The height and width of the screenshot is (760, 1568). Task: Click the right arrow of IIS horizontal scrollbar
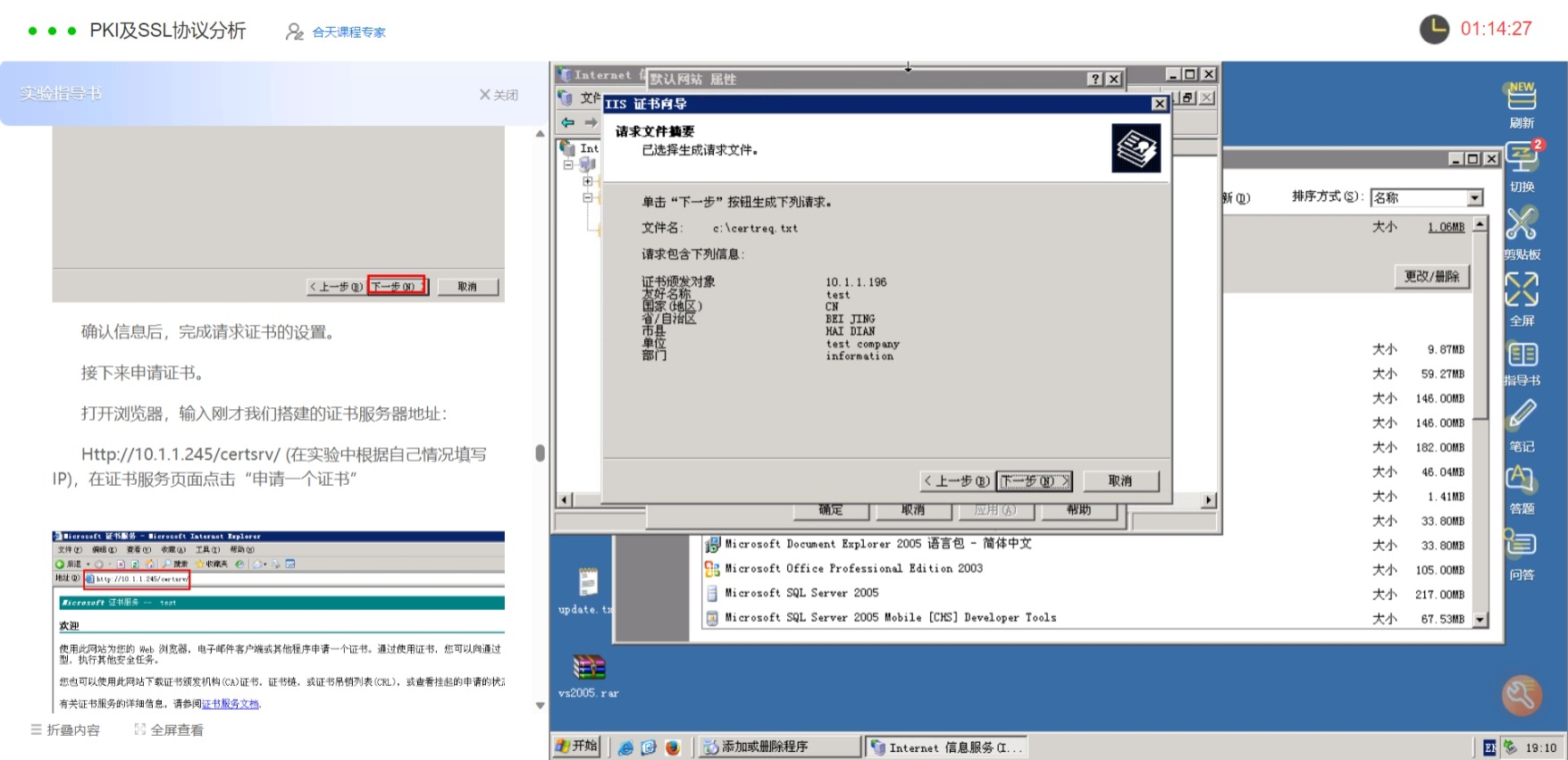(1208, 500)
